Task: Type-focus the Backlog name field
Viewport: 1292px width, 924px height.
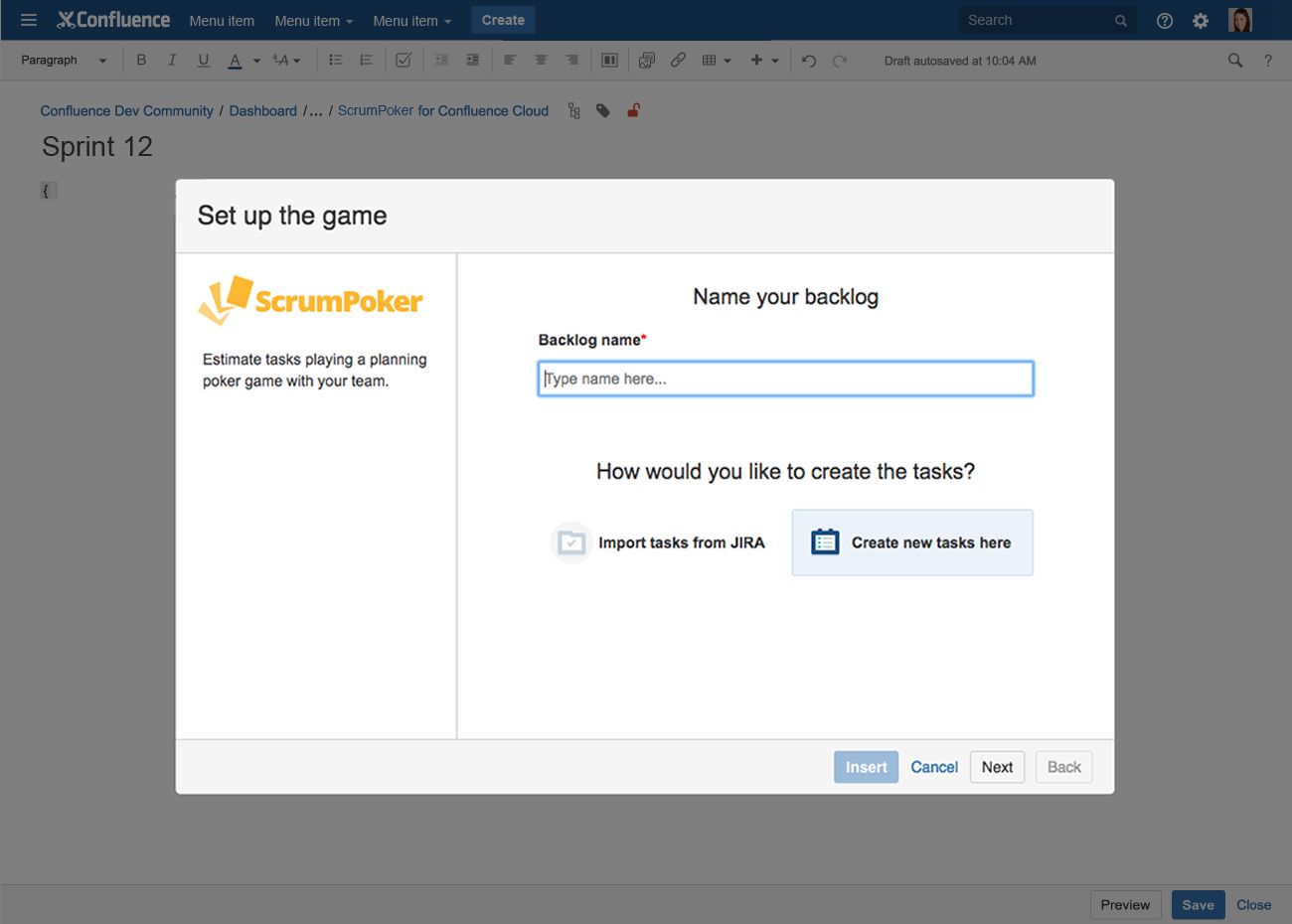Action: click(785, 379)
